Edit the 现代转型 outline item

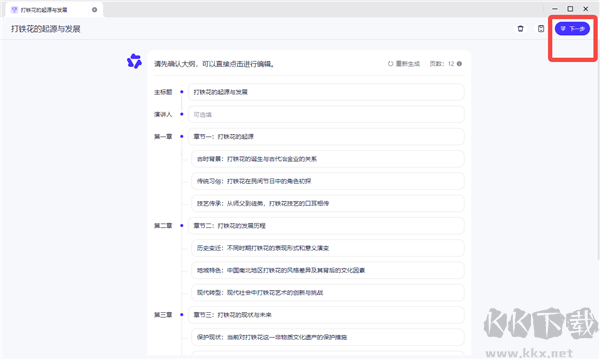click(328, 292)
